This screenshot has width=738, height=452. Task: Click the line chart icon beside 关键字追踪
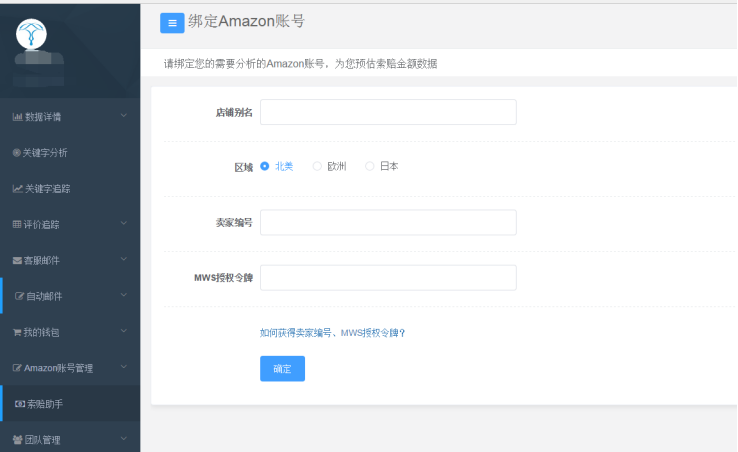coord(17,189)
